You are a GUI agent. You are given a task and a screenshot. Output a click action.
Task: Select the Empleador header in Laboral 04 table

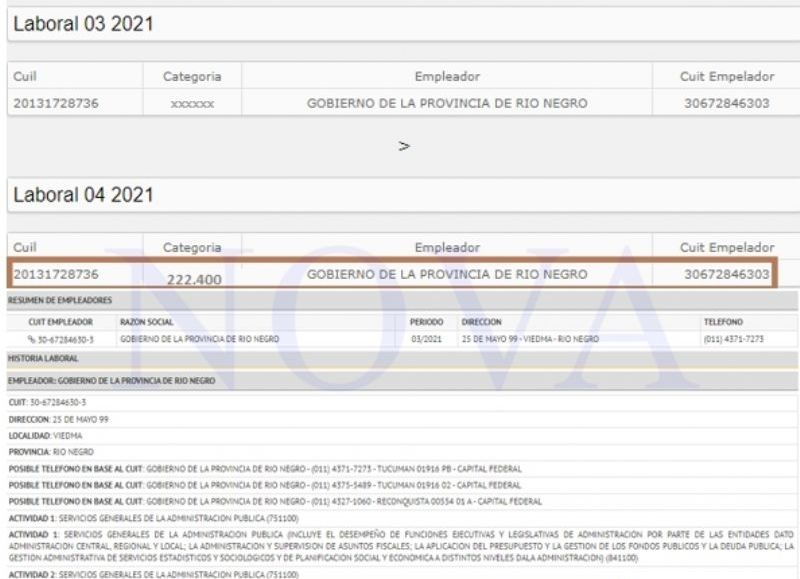(447, 247)
